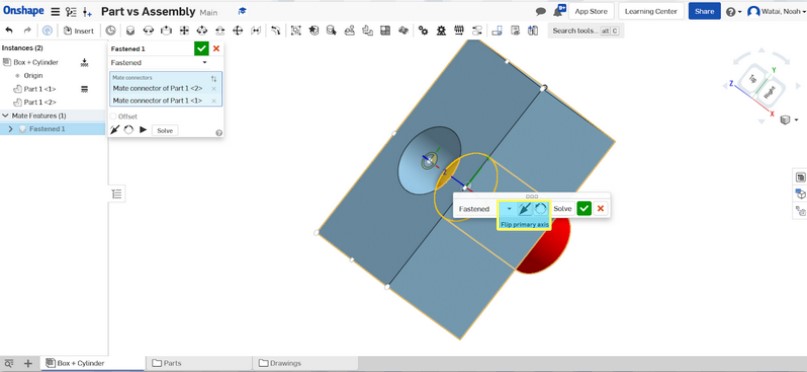Expand the Fastened 1 tree item

11,129
